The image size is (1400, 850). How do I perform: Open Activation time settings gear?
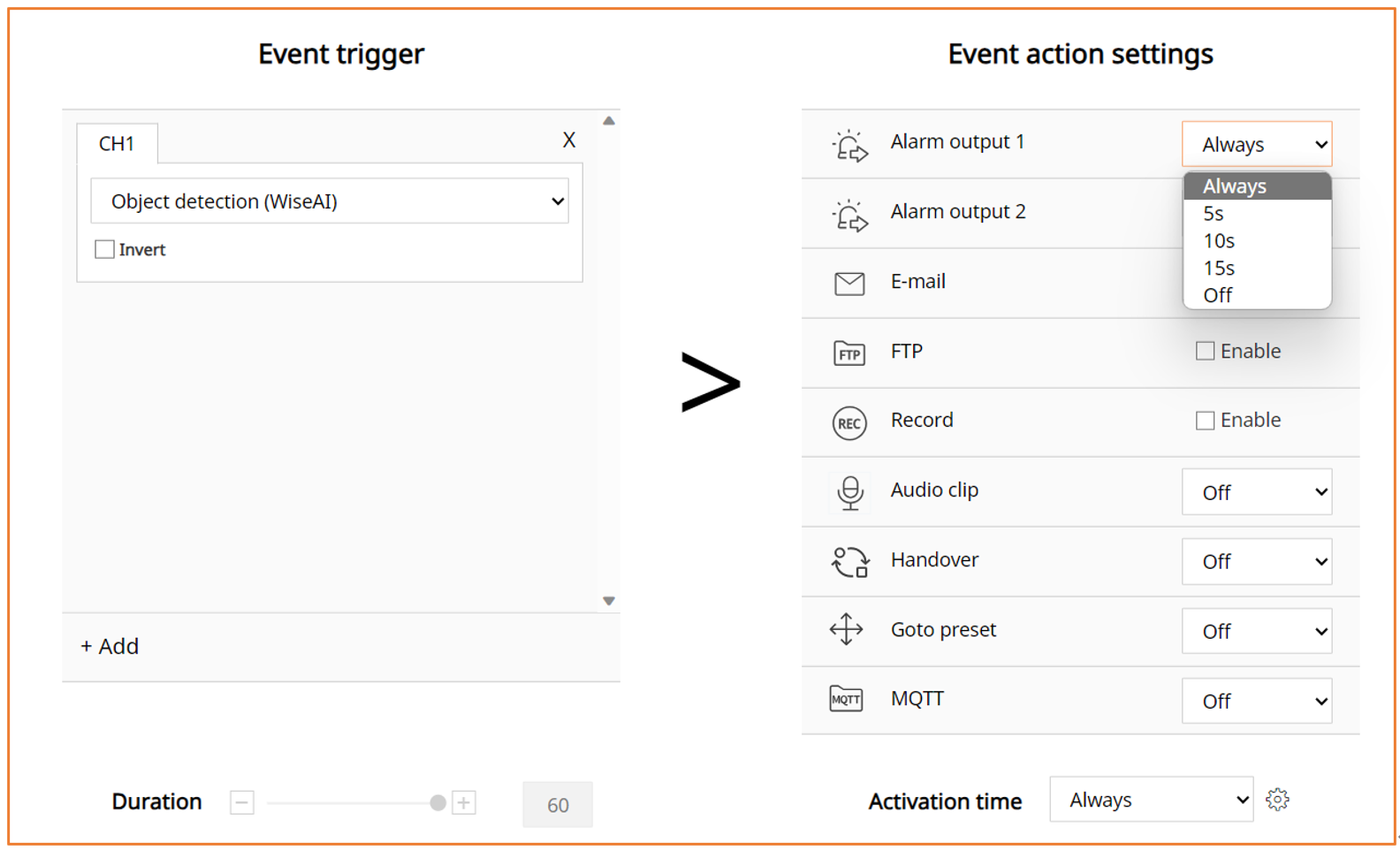[1277, 800]
